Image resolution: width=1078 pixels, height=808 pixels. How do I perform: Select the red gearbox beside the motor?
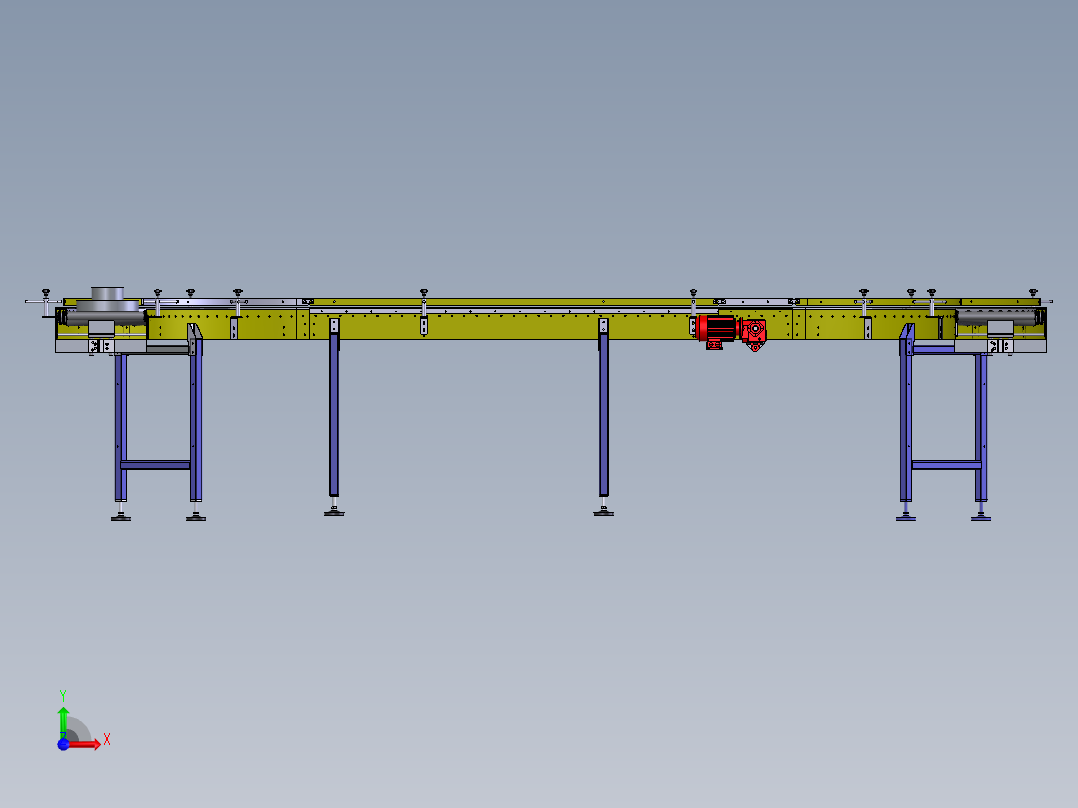coord(755,331)
